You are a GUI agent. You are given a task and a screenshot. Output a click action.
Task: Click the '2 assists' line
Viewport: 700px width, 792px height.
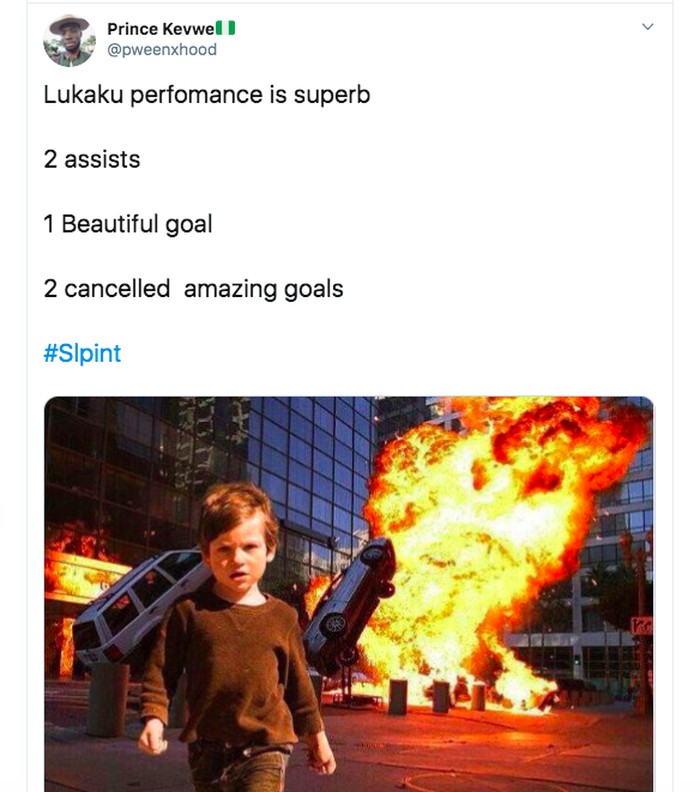point(92,159)
